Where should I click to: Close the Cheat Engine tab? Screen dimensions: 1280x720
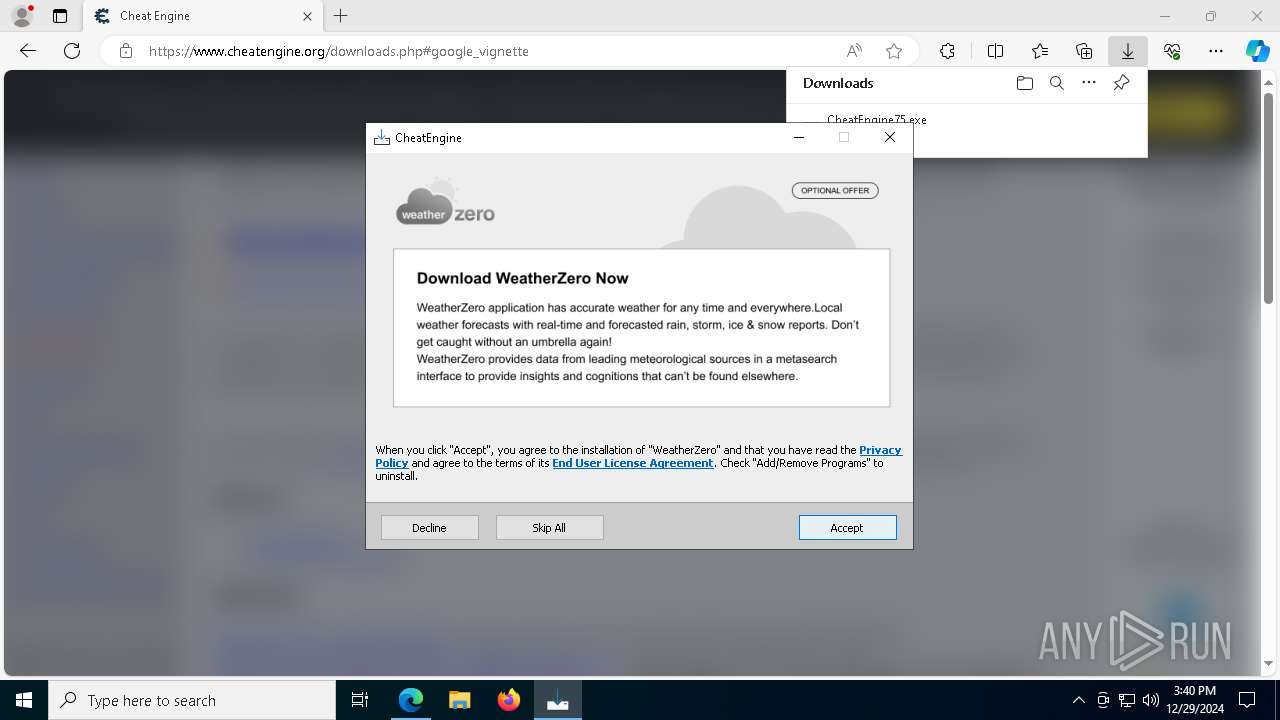pyautogui.click(x=307, y=16)
